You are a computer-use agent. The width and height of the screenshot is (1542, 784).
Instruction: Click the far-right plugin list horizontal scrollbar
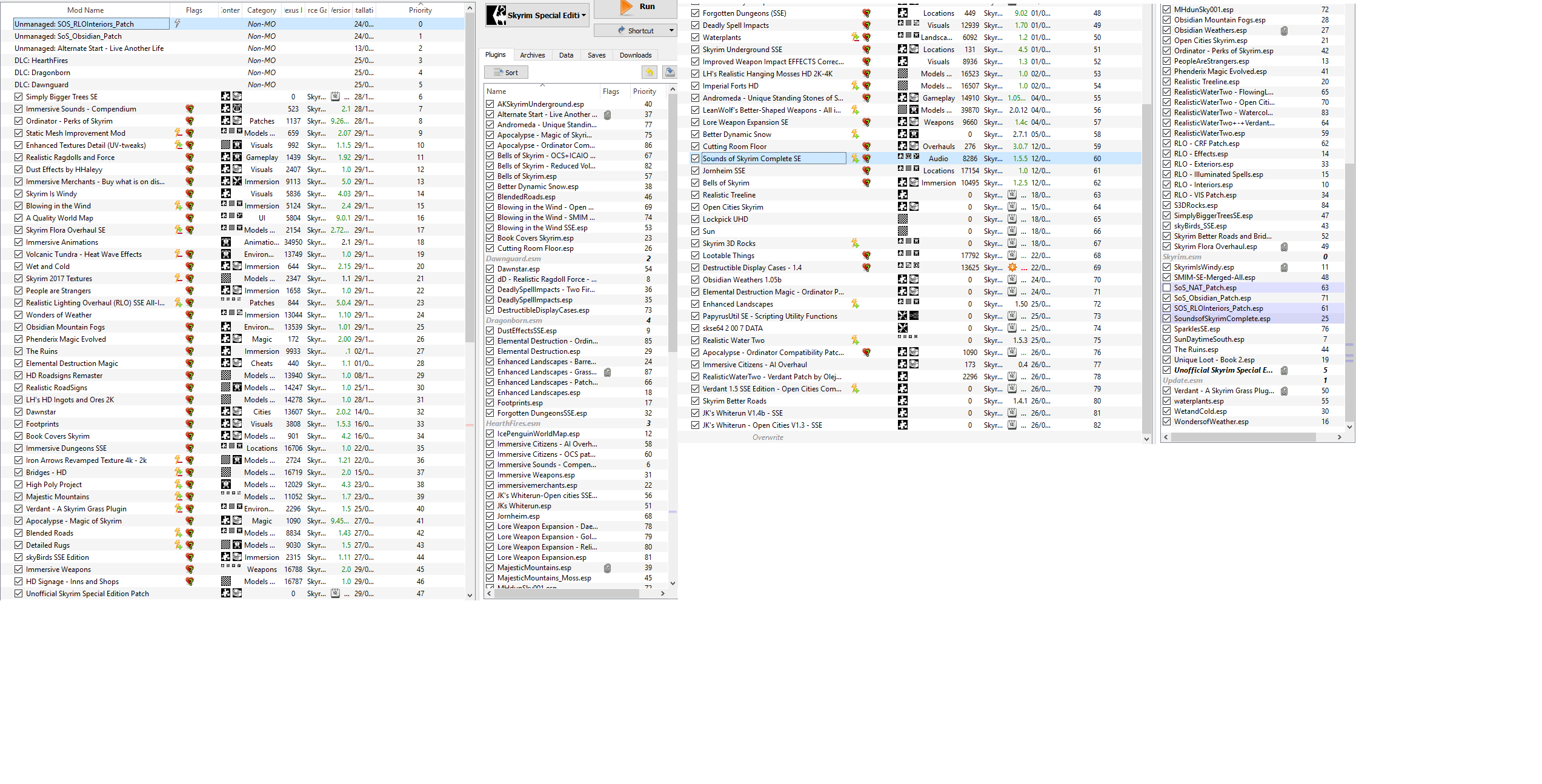pyautogui.click(x=1244, y=437)
